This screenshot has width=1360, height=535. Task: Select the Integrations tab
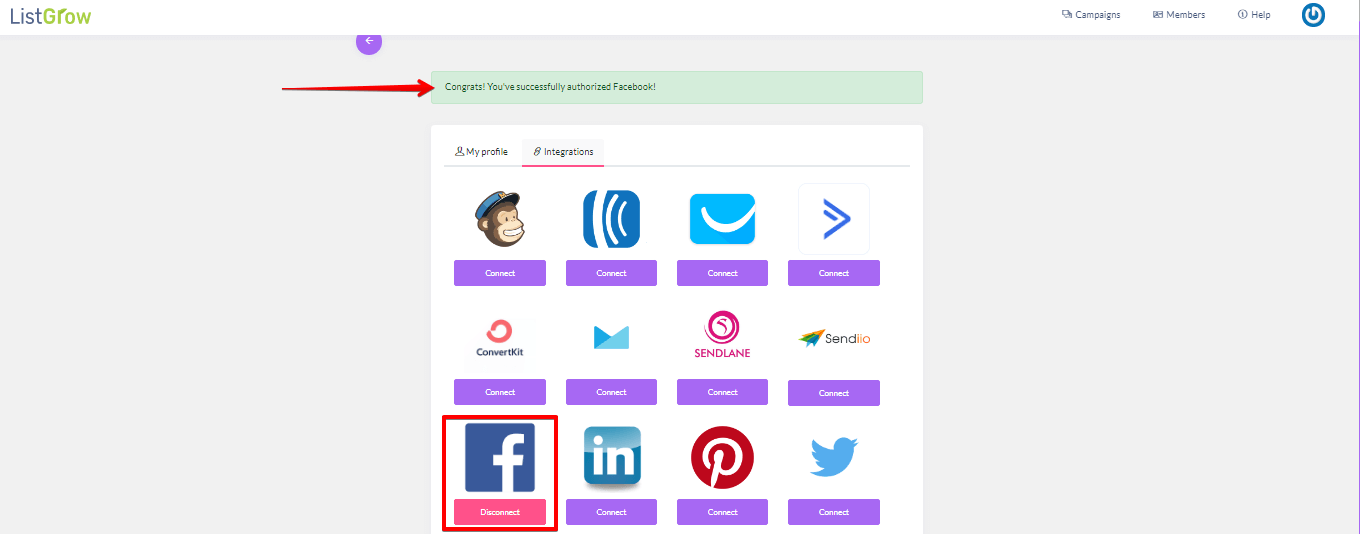pyautogui.click(x=563, y=152)
